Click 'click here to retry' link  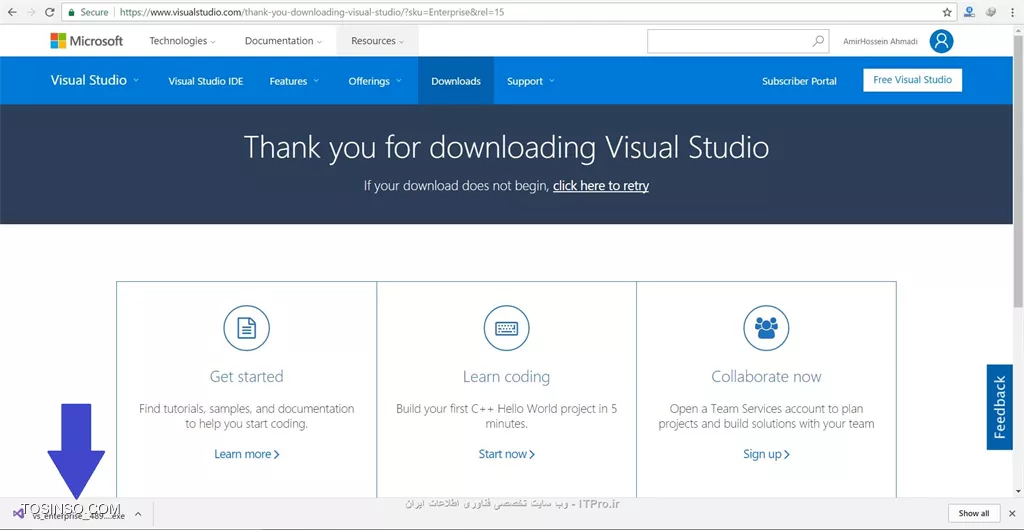point(601,185)
